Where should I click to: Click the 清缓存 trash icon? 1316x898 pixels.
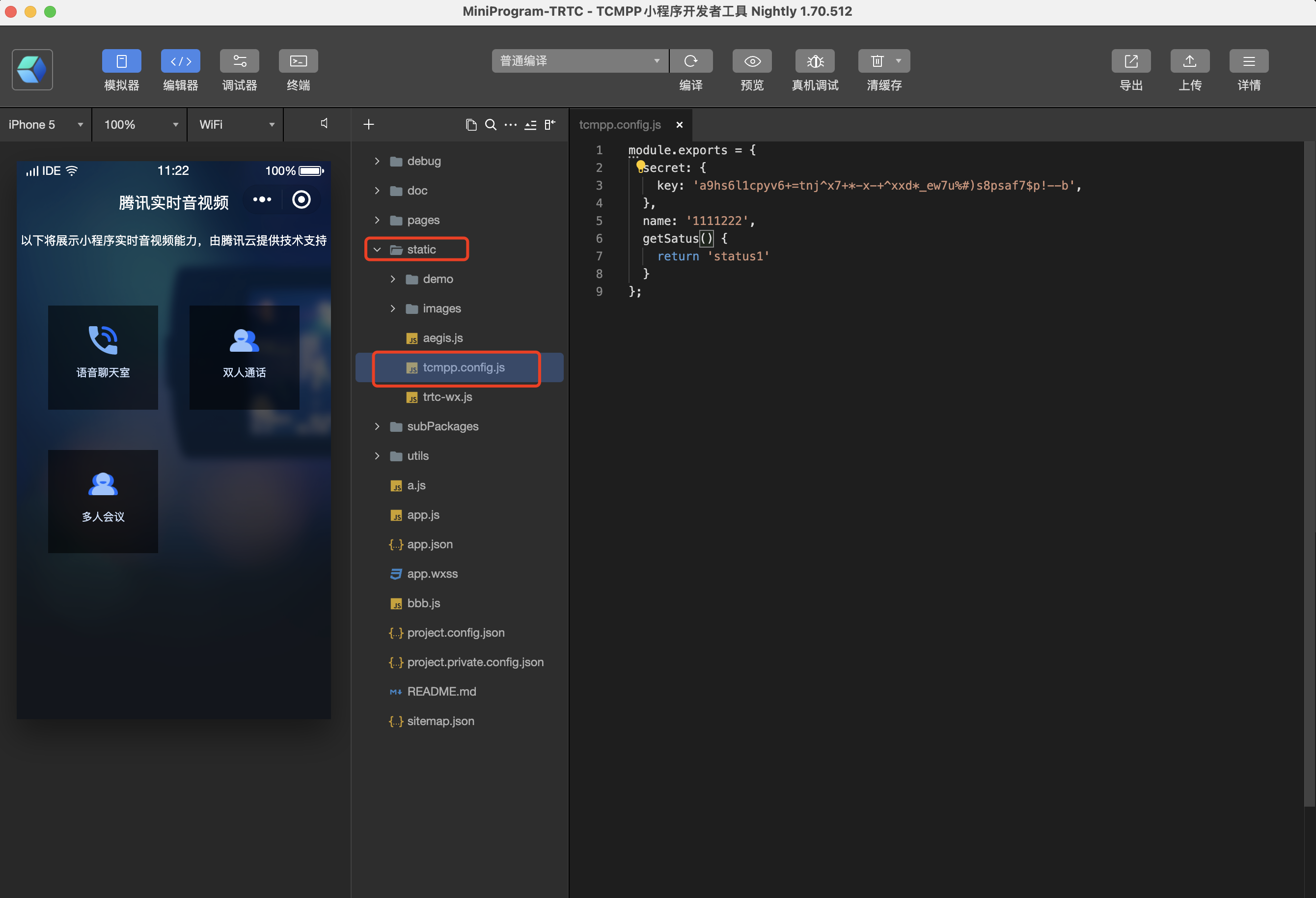877,61
